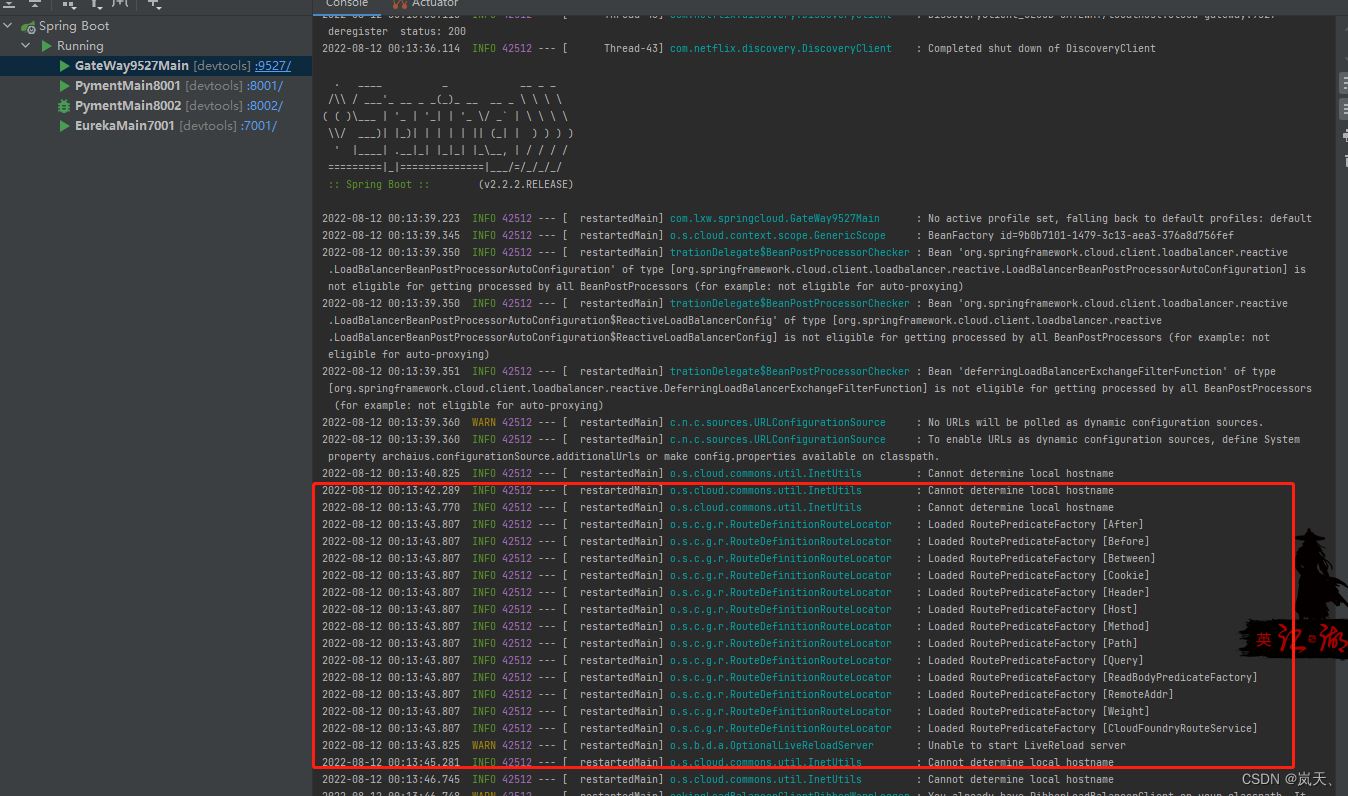This screenshot has width=1348, height=796.
Task: Click the PymentMain8001 green run icon
Action: pos(65,86)
